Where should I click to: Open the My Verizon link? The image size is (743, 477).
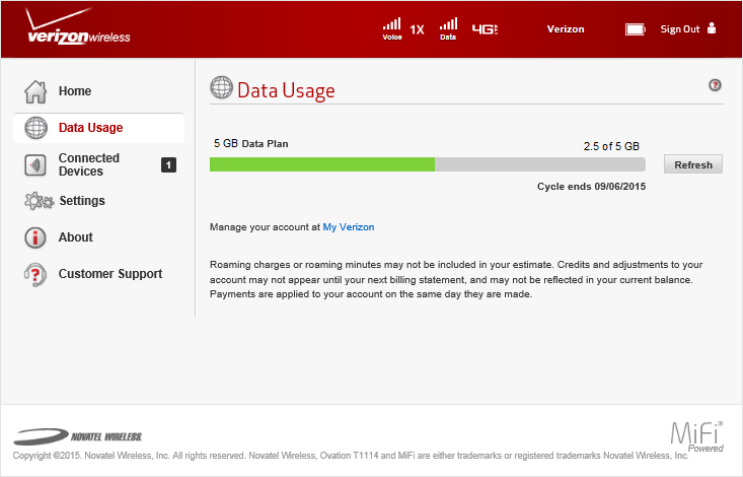tap(348, 227)
